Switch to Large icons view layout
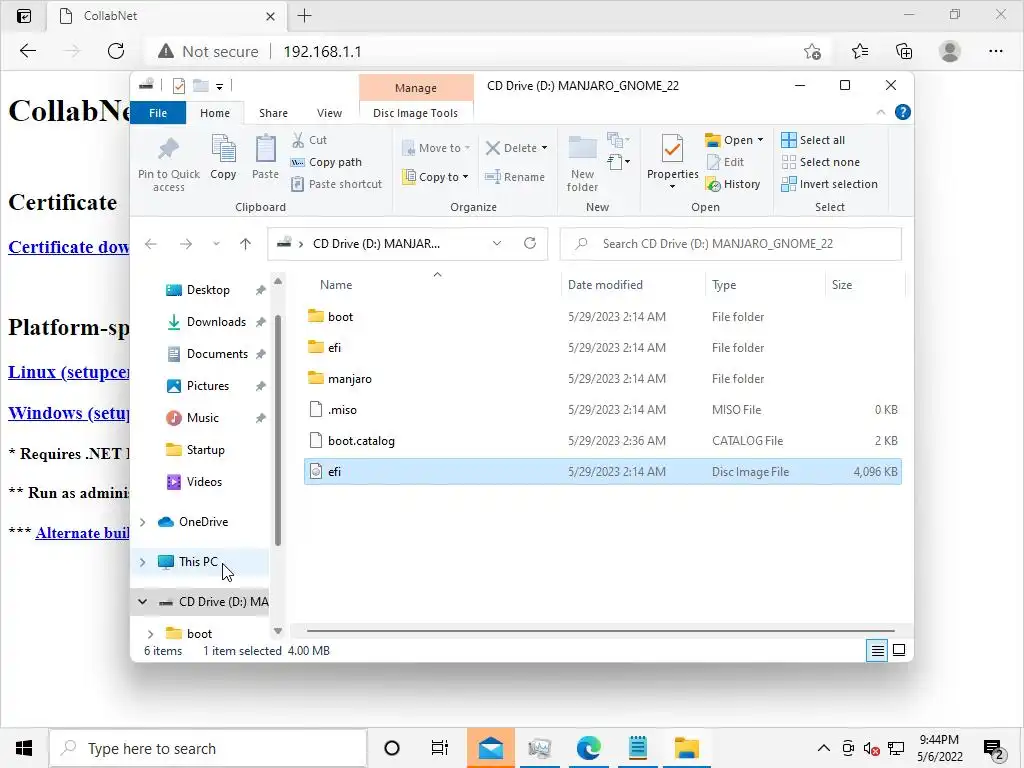Screen dimensions: 1024x768 tap(899, 650)
